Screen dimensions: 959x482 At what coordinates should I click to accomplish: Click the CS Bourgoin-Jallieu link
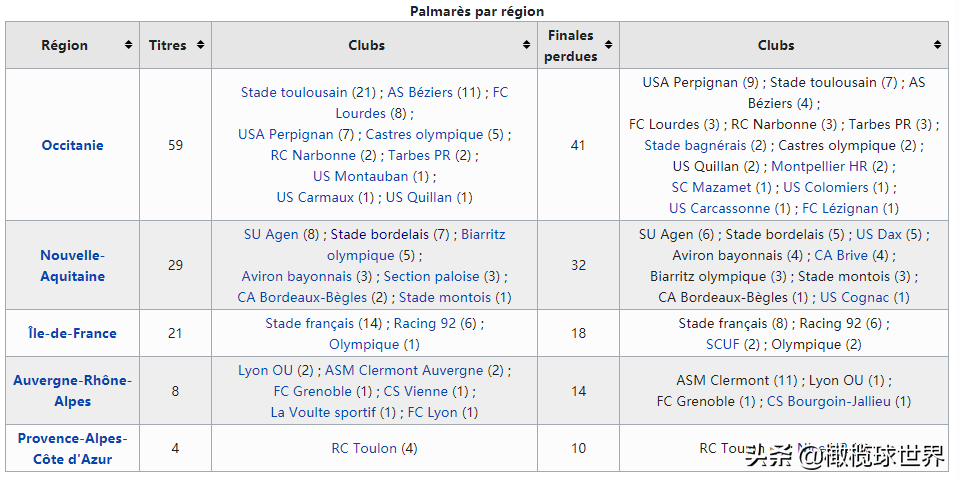pyautogui.click(x=829, y=401)
